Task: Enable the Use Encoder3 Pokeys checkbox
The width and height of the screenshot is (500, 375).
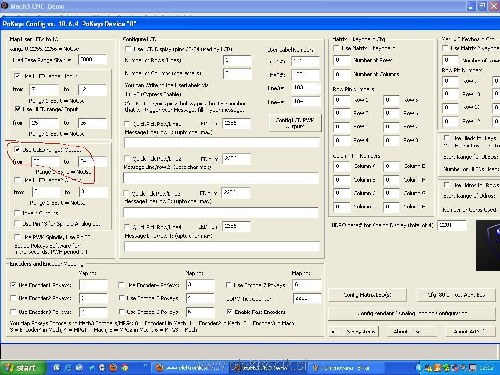Action: pyautogui.click(x=13, y=312)
